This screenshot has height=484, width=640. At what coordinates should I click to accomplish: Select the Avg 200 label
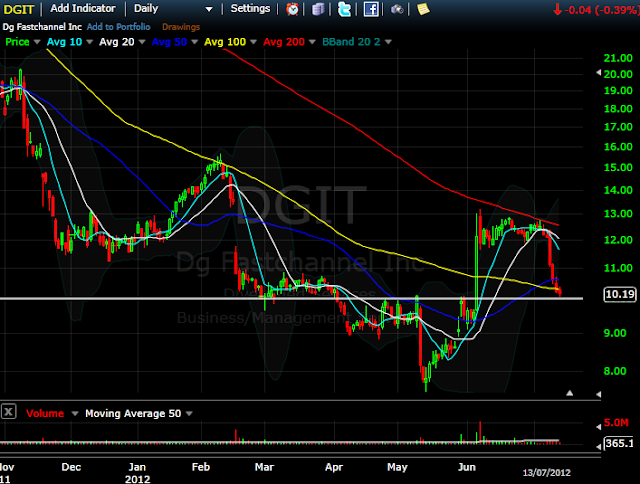pyautogui.click(x=284, y=42)
